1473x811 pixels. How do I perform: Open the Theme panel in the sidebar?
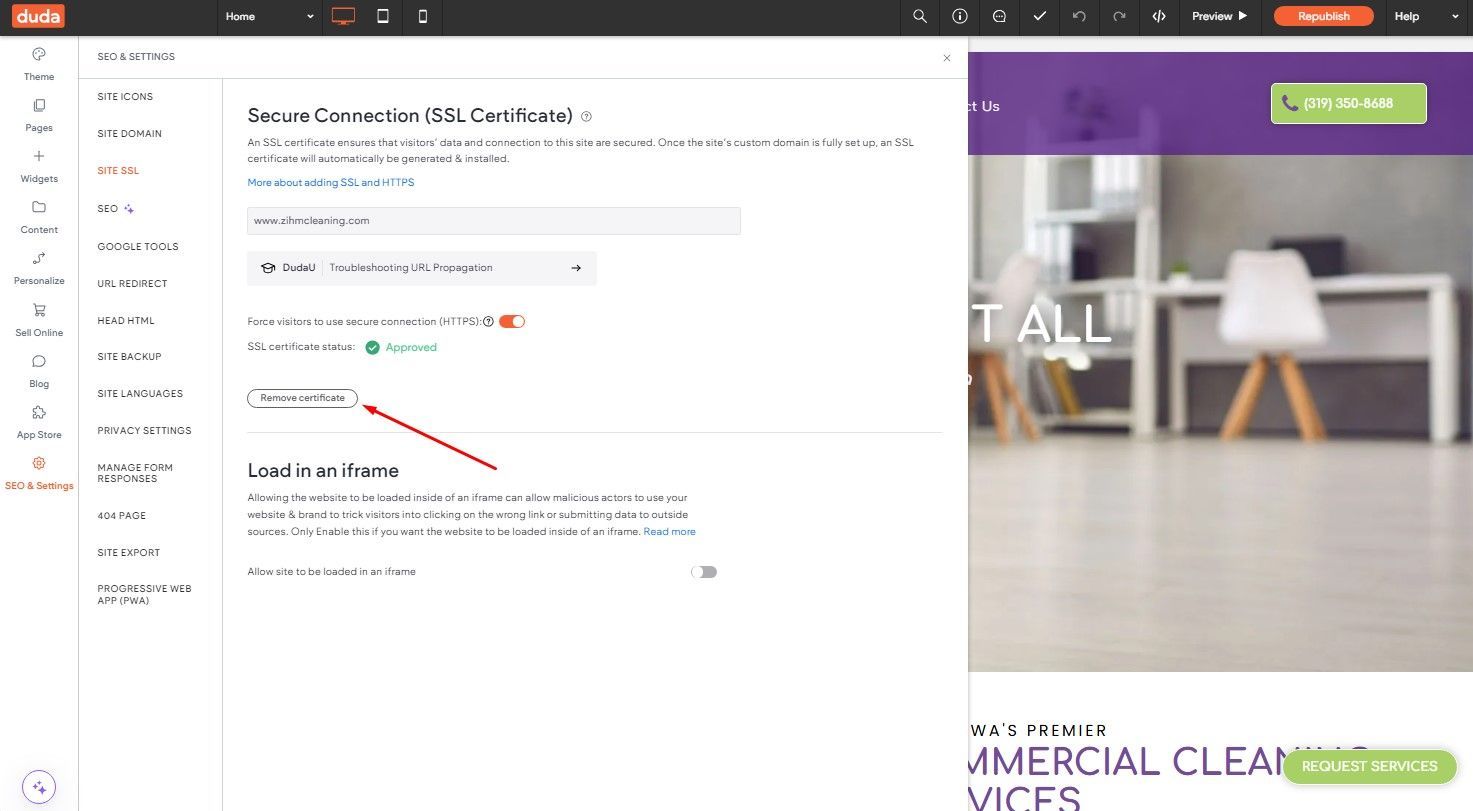click(x=39, y=64)
